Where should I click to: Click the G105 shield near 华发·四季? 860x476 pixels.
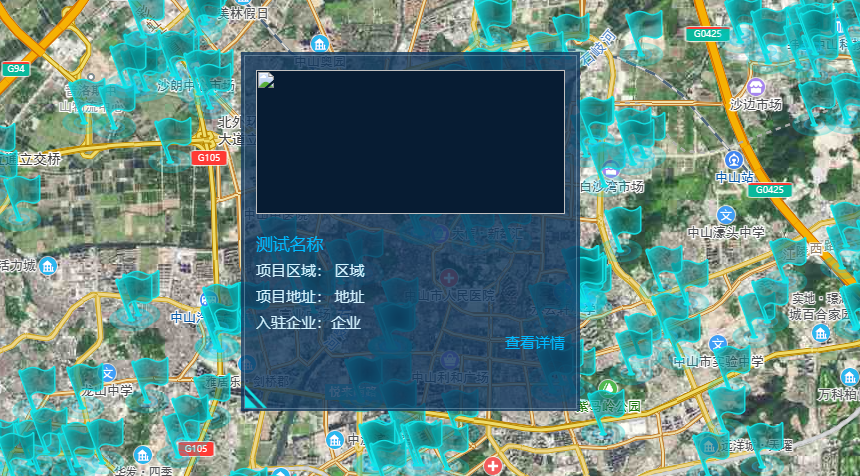[195, 449]
